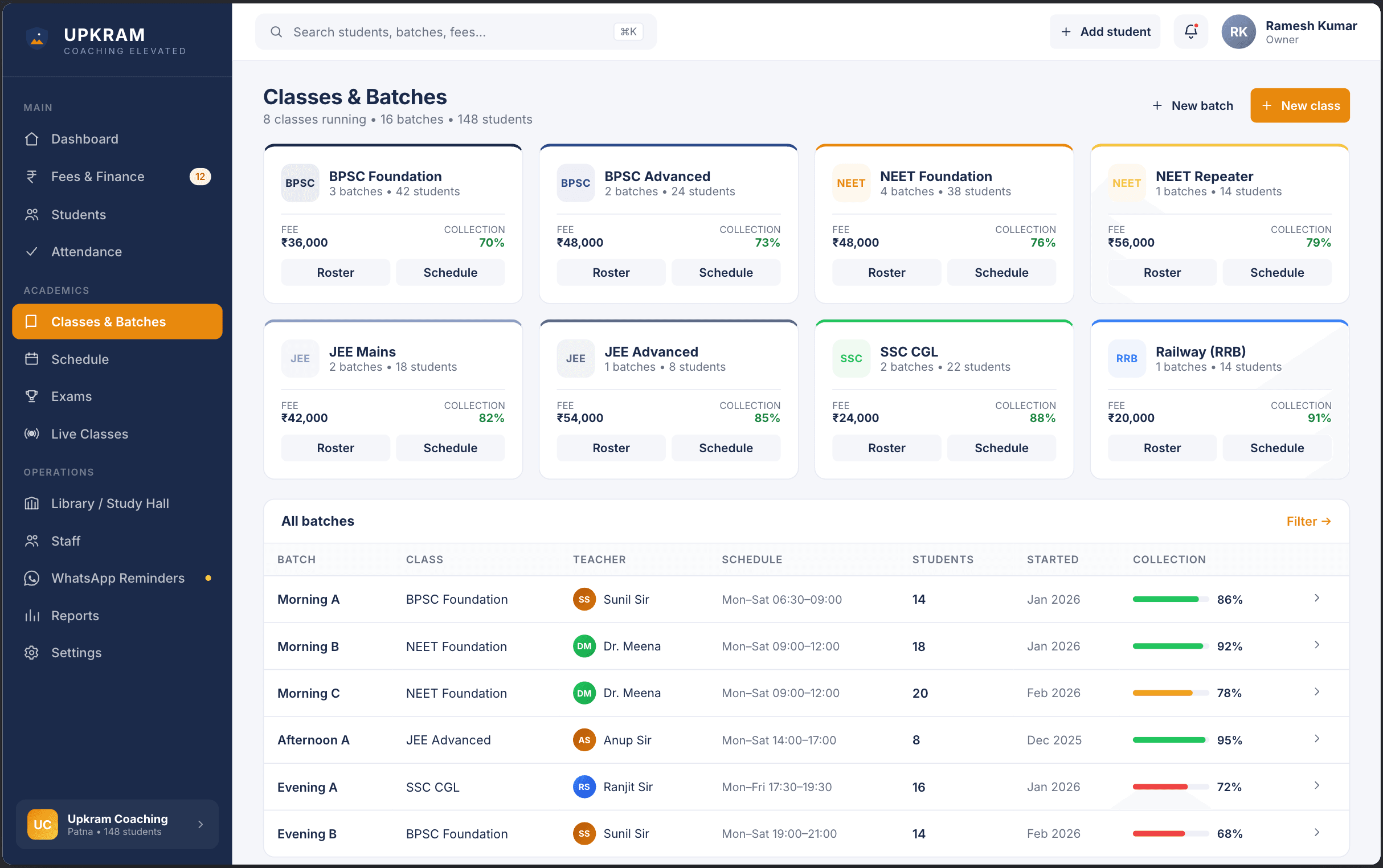Navigate to the Dashboard menu item
Image resolution: width=1383 pixels, height=868 pixels.
pyautogui.click(x=84, y=138)
